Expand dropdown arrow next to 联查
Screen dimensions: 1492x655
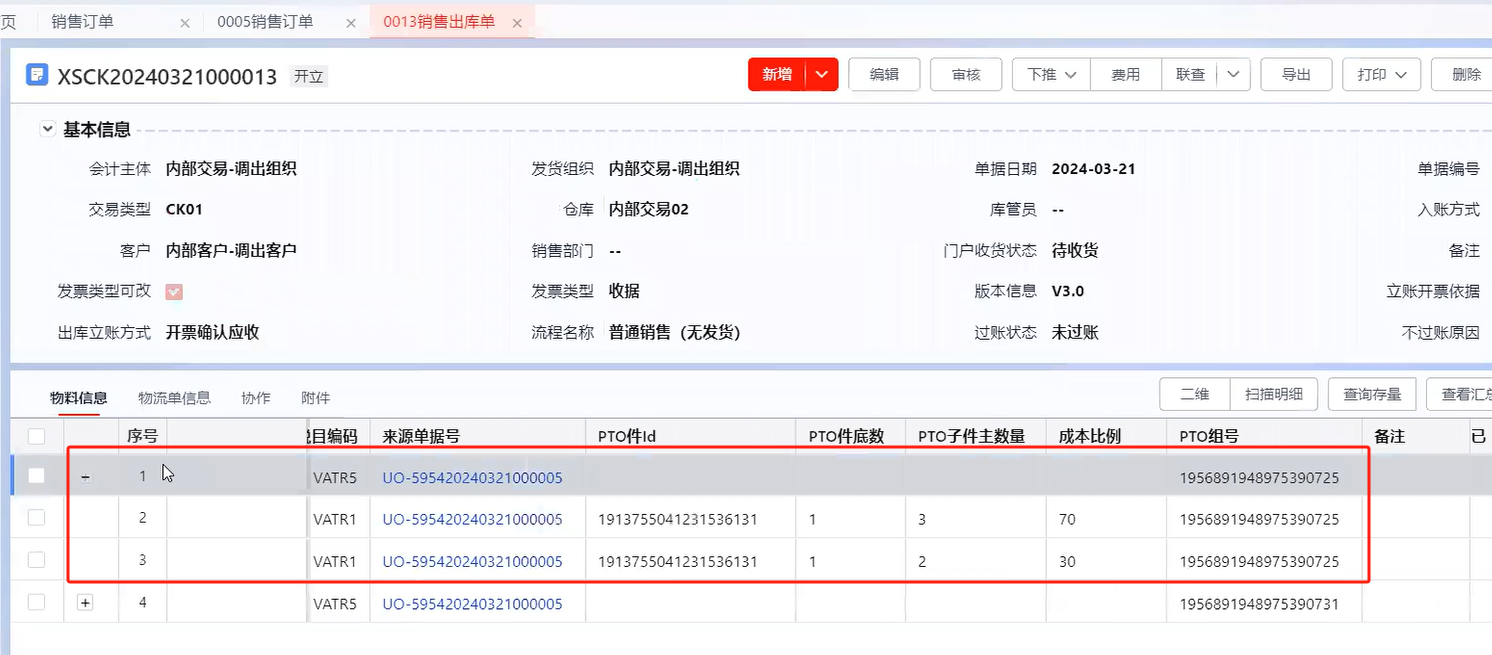(1233, 75)
